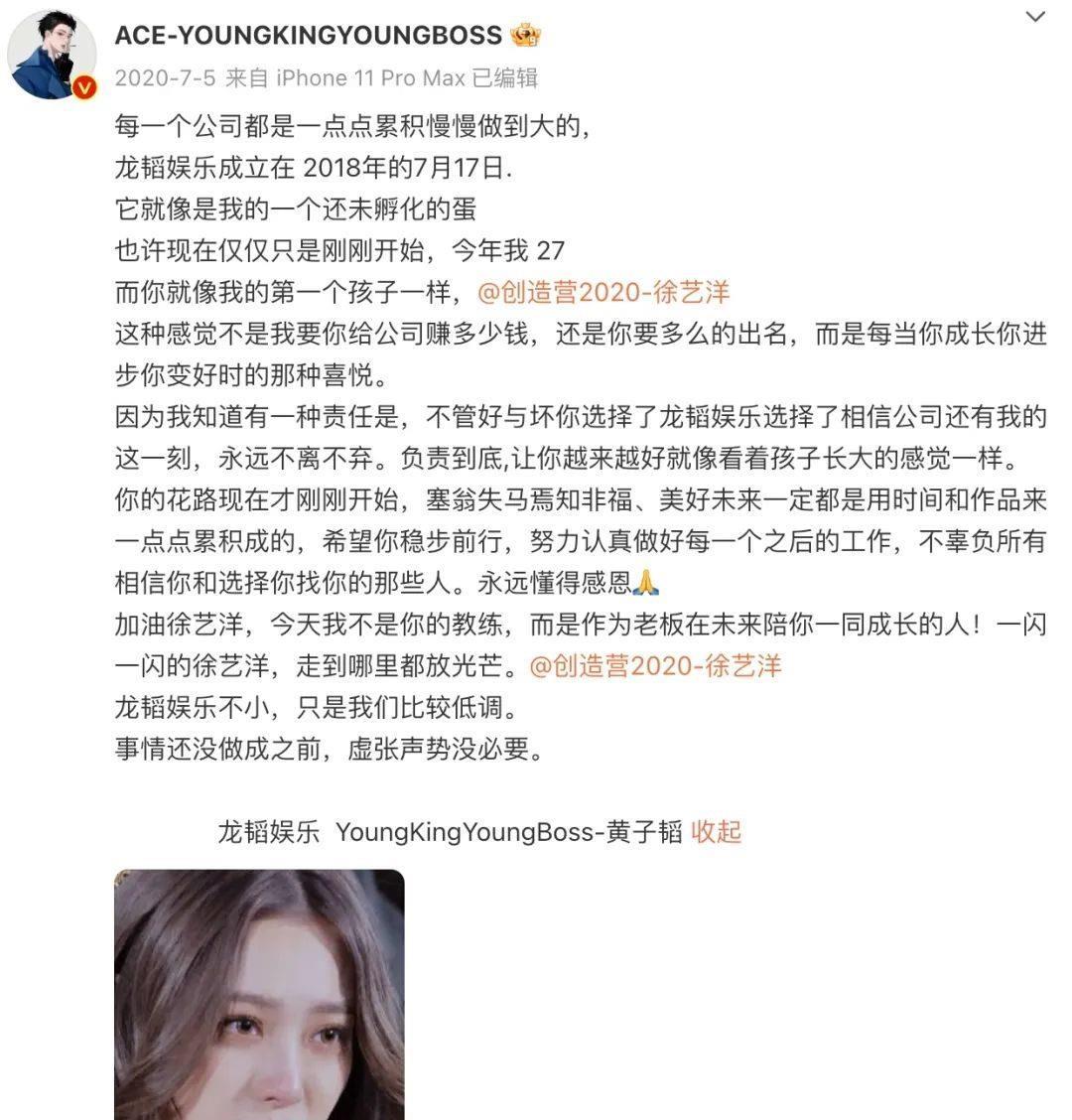This screenshot has height=1120, width=1072.
Task: Click the praying hands emoji
Action: point(645,583)
